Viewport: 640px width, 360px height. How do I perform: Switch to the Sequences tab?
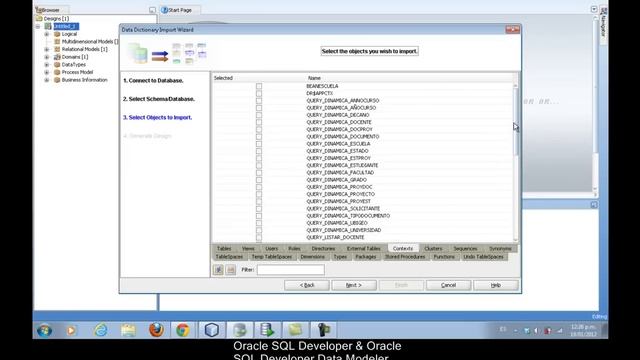(x=465, y=249)
